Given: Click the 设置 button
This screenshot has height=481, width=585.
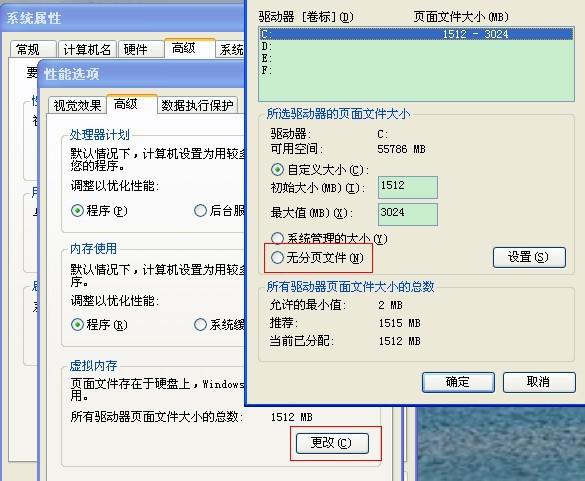Looking at the screenshot, I should (x=529, y=257).
